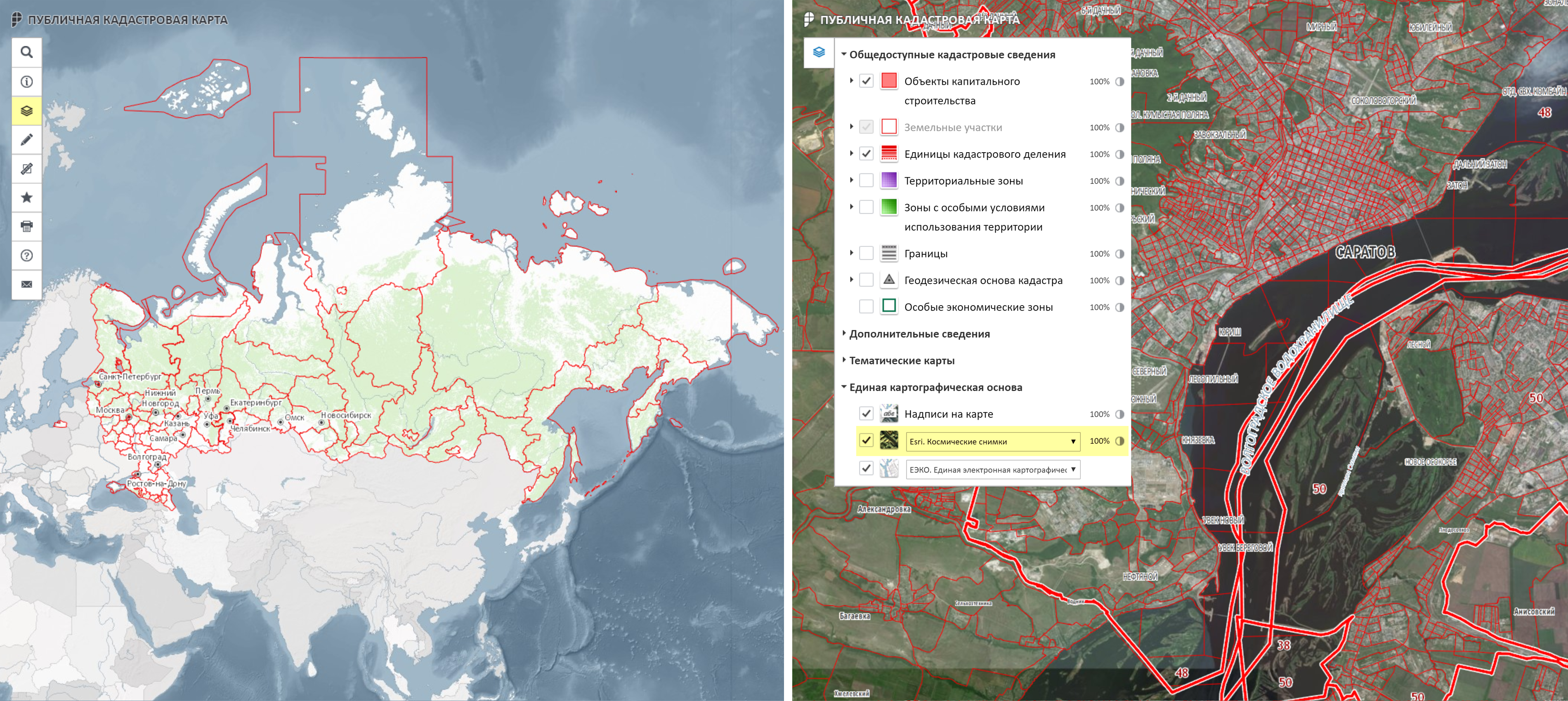
Task: Collapse Общедоступные кадастровые сведения section
Action: (x=844, y=54)
